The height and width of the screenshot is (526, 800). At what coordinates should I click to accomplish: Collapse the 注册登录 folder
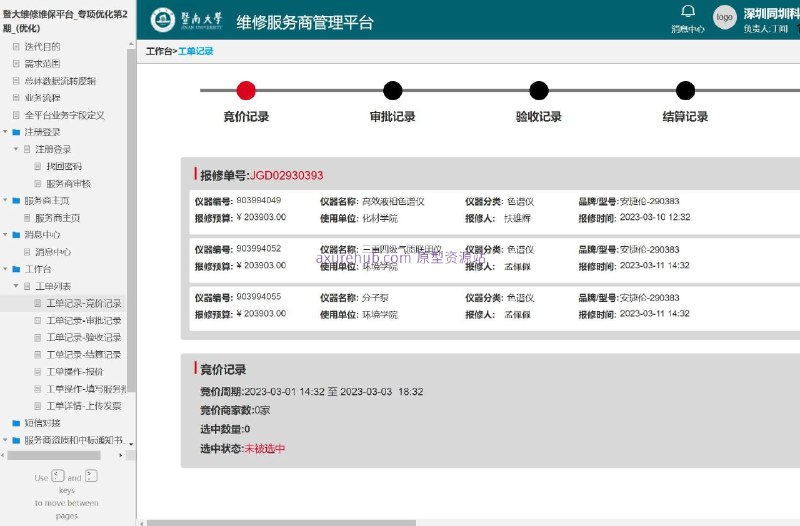point(6,132)
